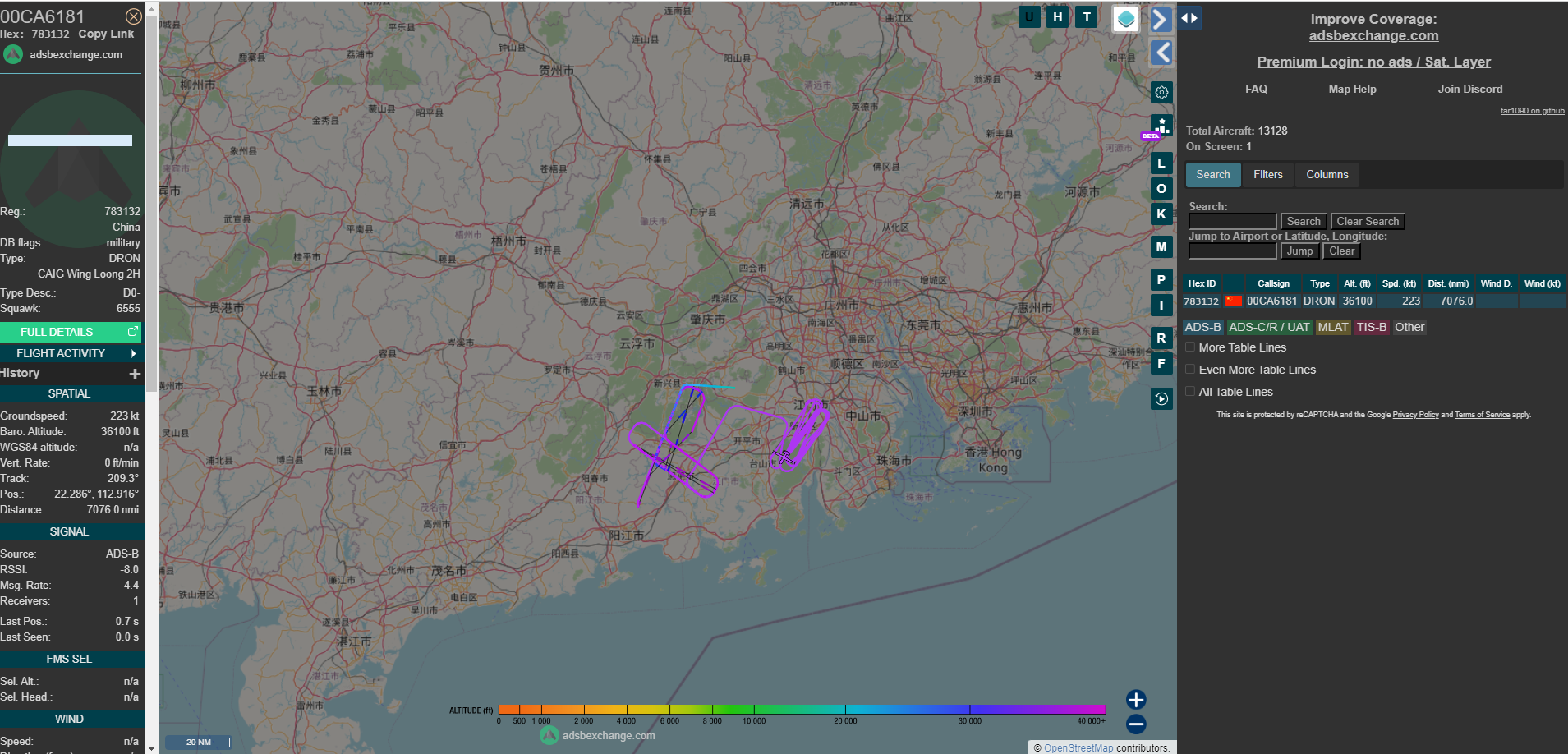The image size is (1568, 754).
Task: Toggle the P map button
Action: point(1161,280)
